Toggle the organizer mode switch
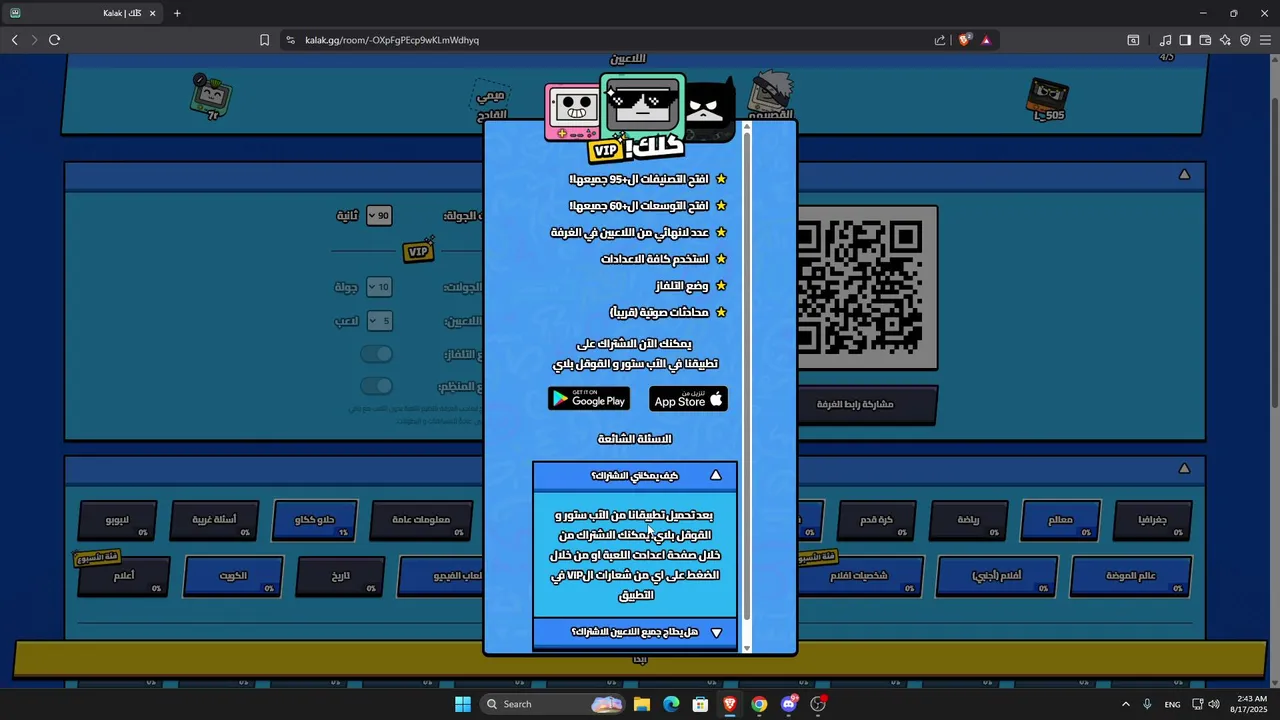The height and width of the screenshot is (720, 1280). tap(377, 386)
